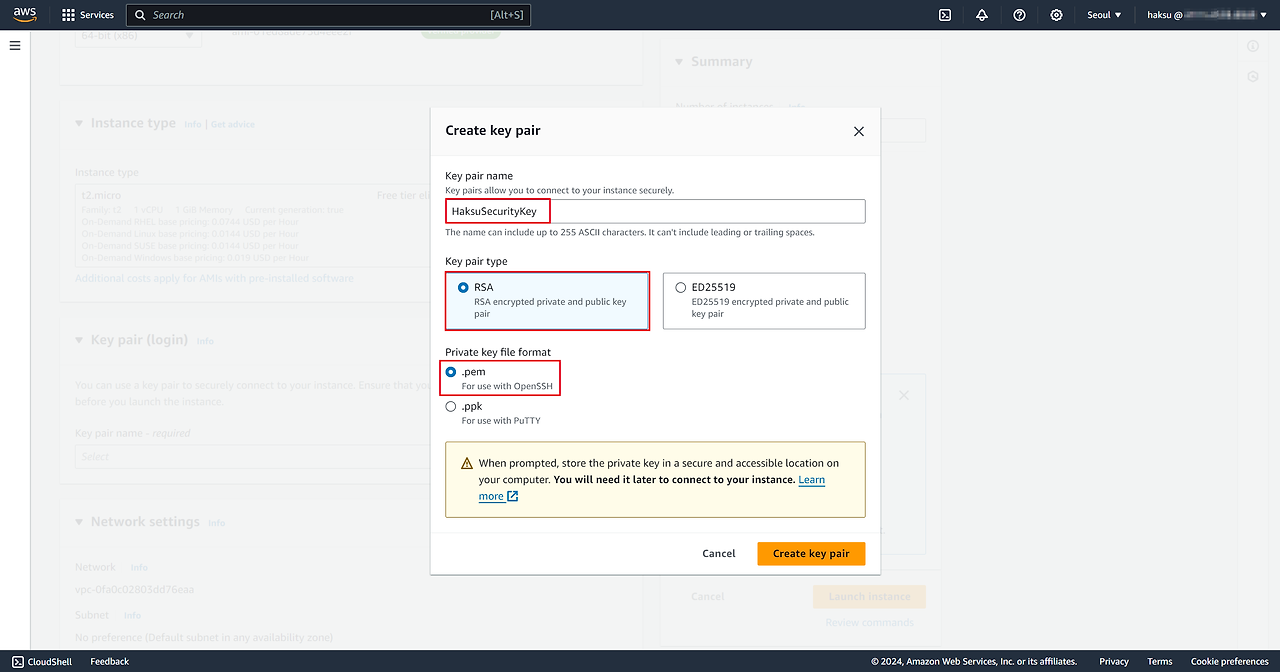Choose .pem private key format

point(451,372)
